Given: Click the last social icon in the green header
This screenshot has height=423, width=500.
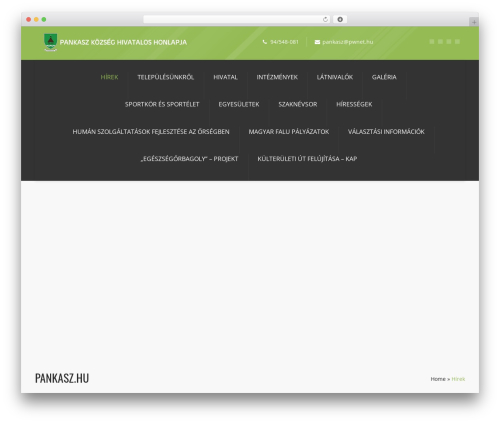Looking at the screenshot, I should point(457,42).
